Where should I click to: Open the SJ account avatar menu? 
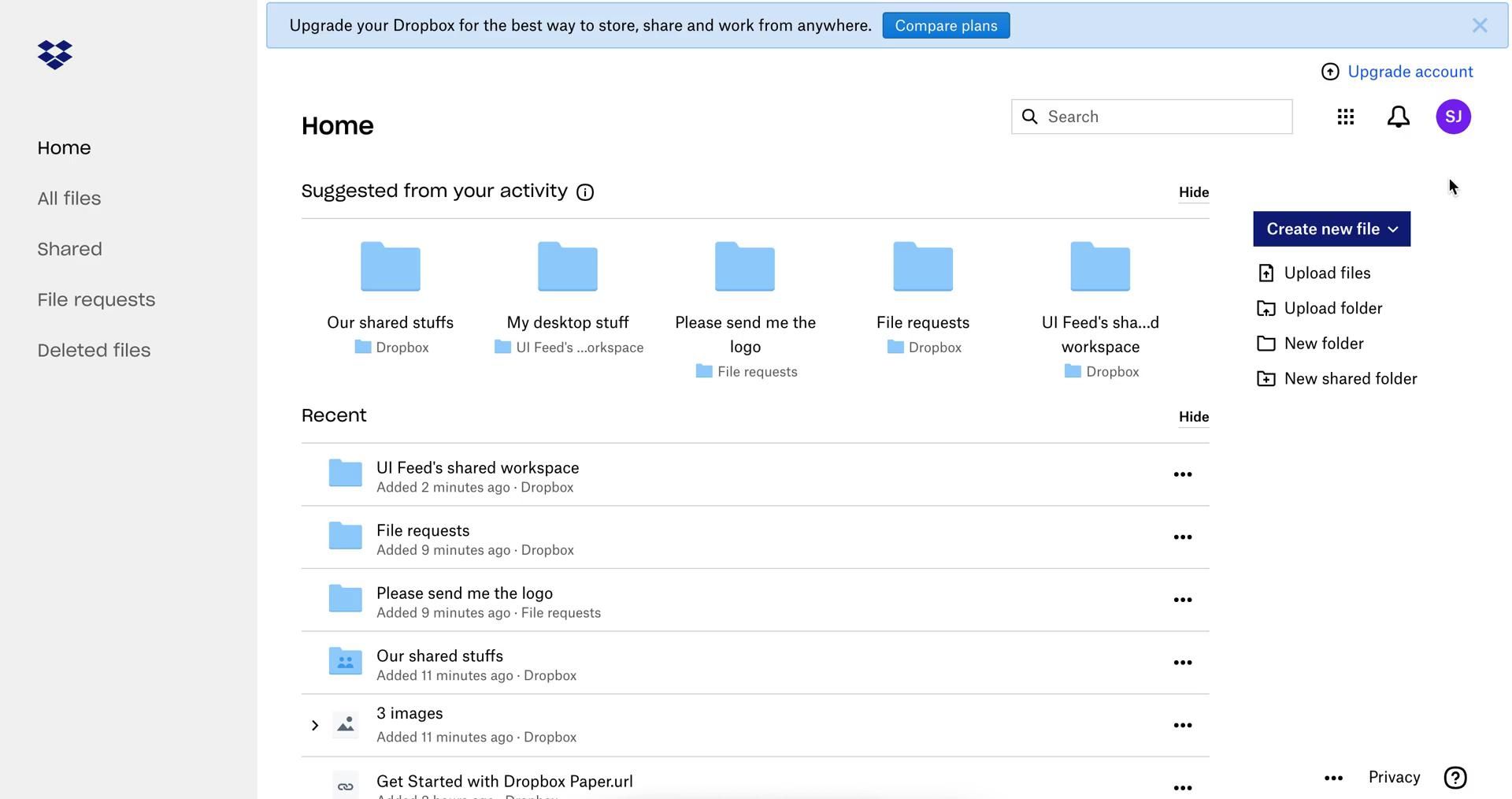pos(1453,117)
